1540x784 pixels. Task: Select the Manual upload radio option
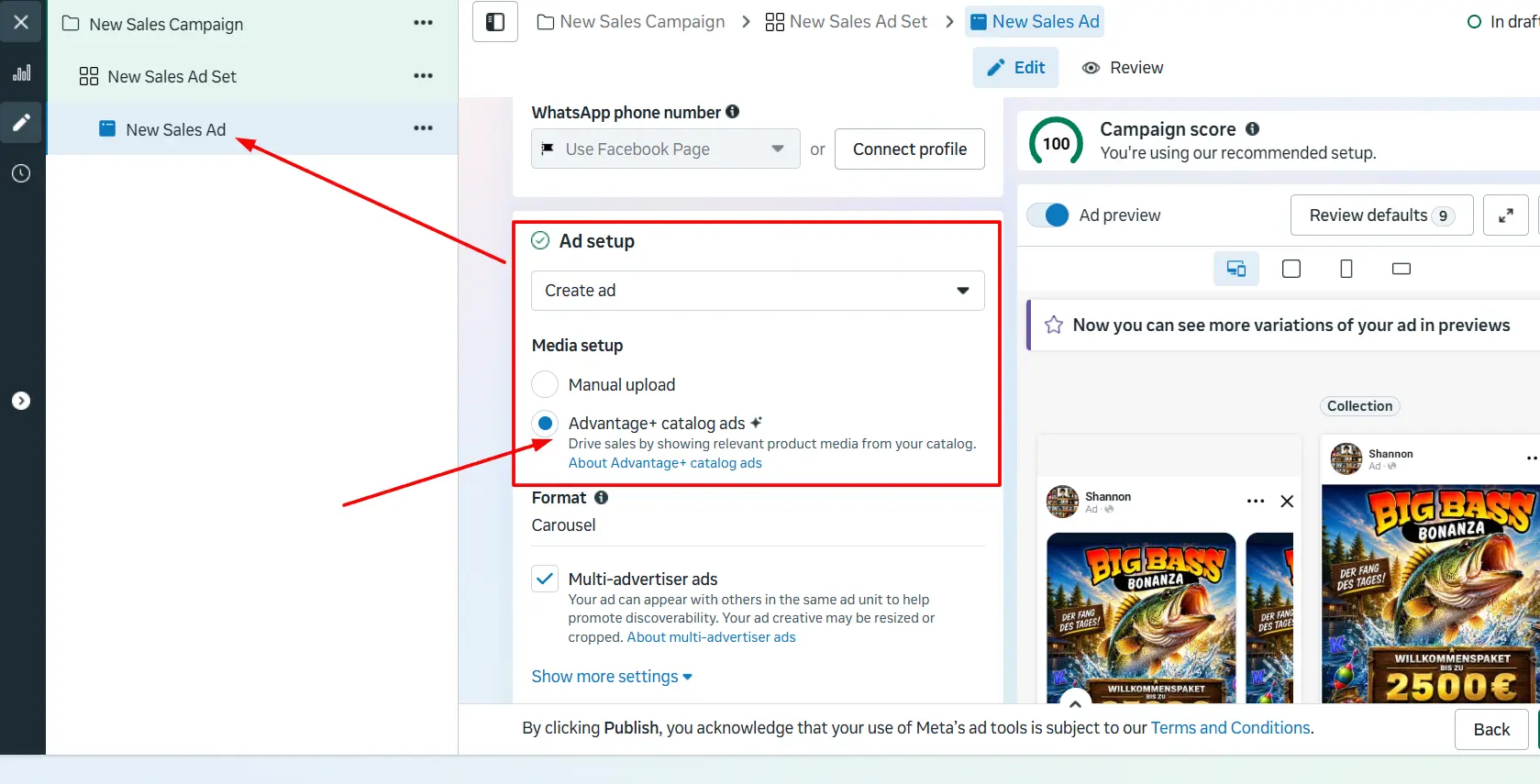pos(545,384)
